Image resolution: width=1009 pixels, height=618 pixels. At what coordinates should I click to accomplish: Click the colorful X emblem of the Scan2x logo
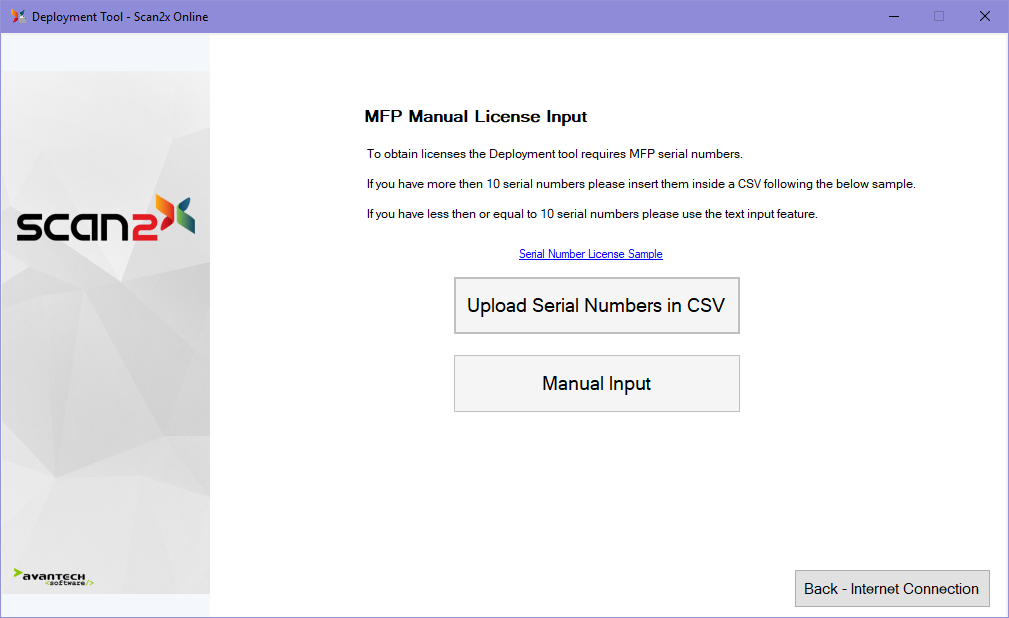pos(174,215)
